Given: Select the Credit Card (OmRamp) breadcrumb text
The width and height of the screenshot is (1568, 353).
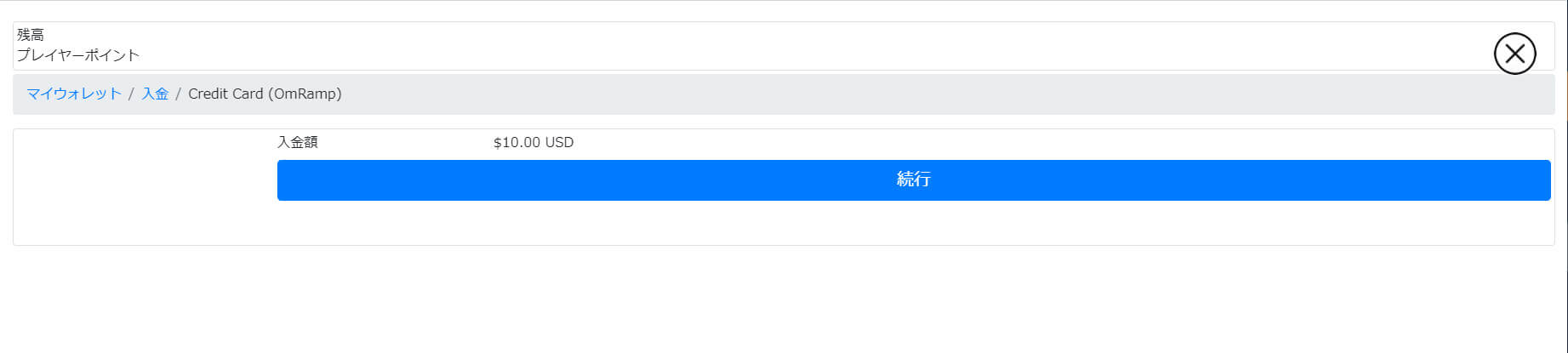Looking at the screenshot, I should [x=265, y=94].
